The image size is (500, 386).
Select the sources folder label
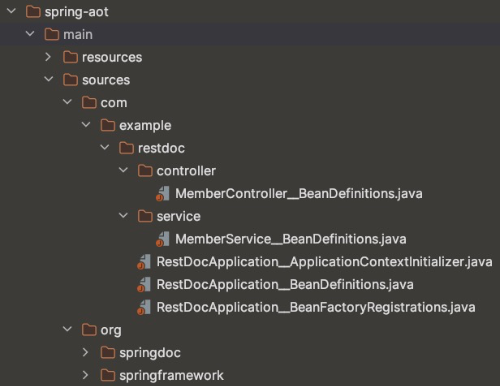[106, 80]
